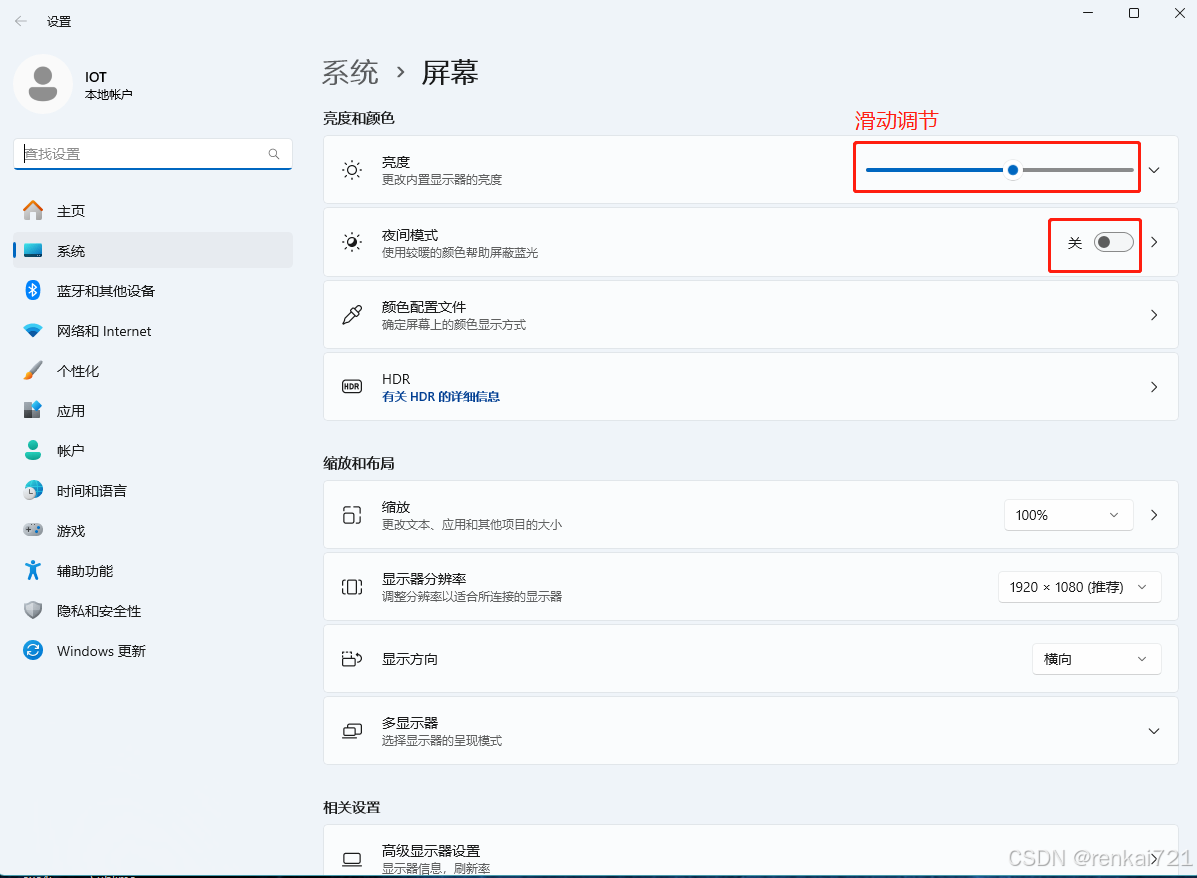The height and width of the screenshot is (878, 1197).
Task: Open the display orientation dropdown
Action: (1095, 659)
